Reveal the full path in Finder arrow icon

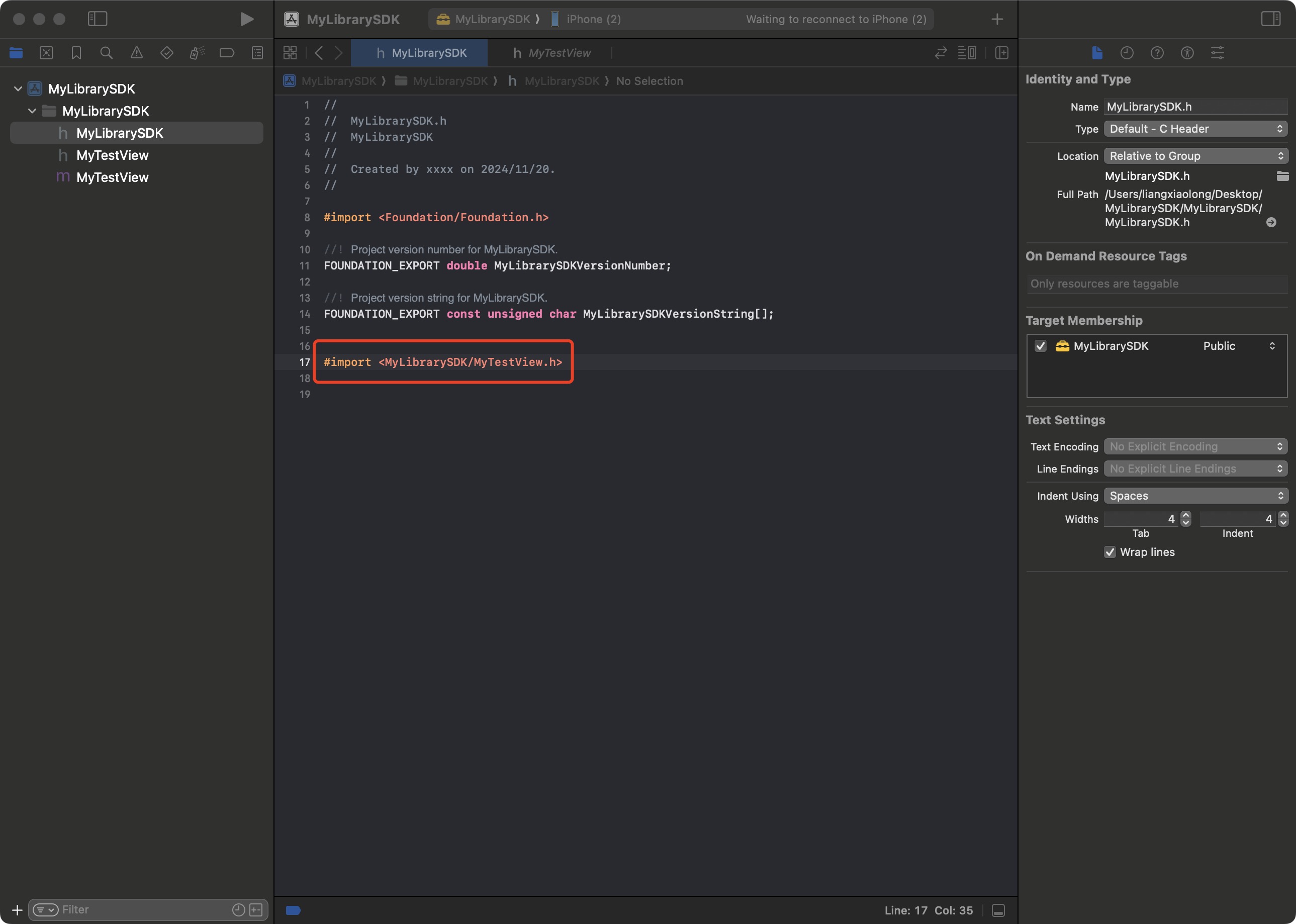[1271, 223]
